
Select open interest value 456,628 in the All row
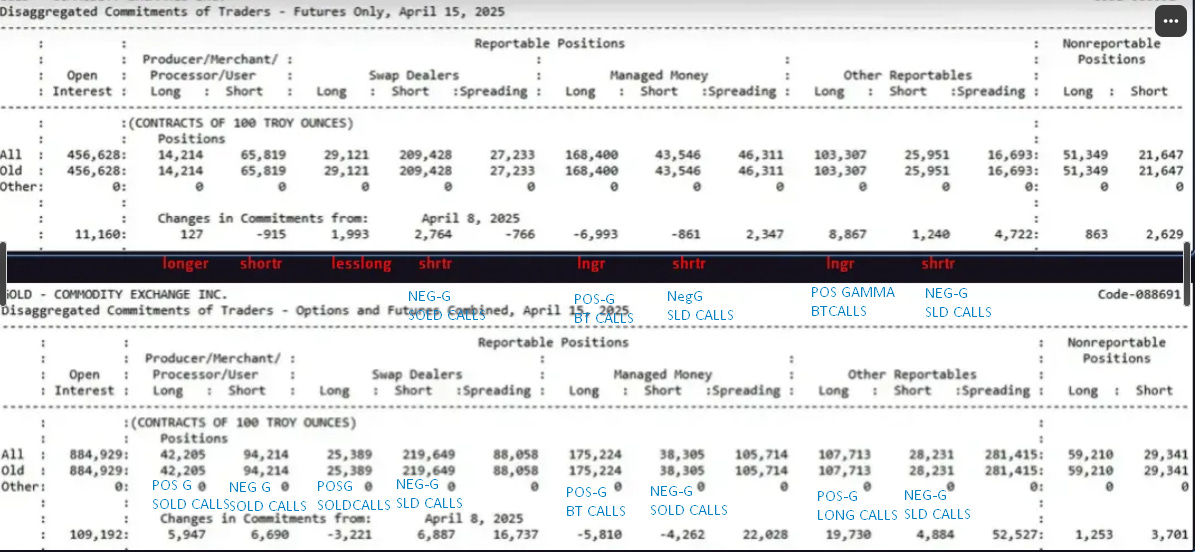pyautogui.click(x=97, y=155)
